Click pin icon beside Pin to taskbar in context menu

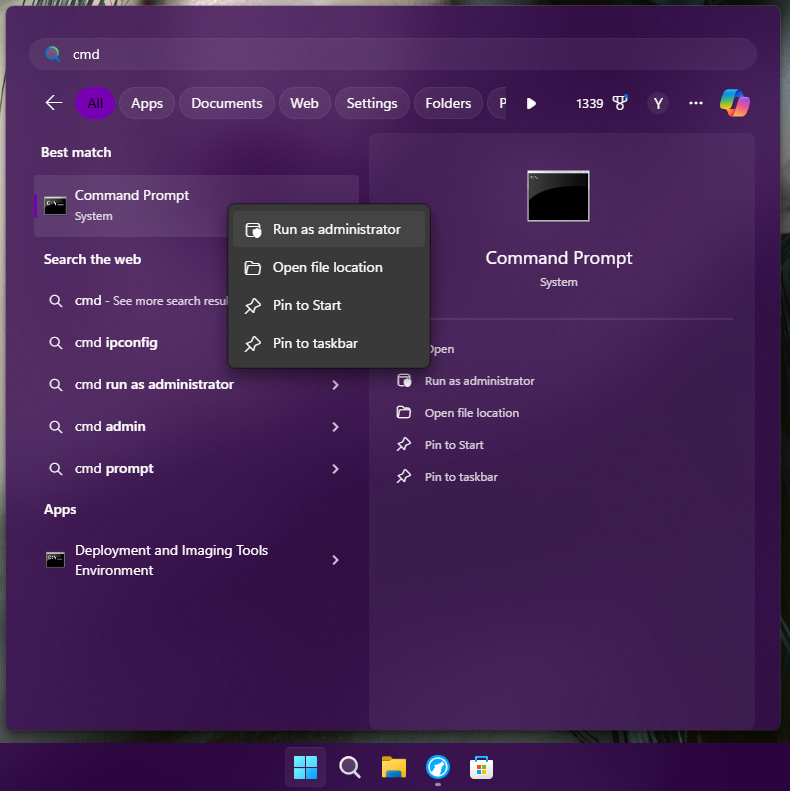tap(253, 344)
